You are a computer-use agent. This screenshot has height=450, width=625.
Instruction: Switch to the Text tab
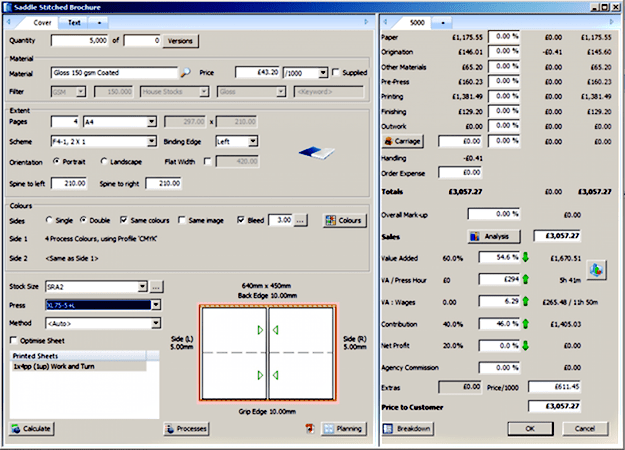click(75, 21)
